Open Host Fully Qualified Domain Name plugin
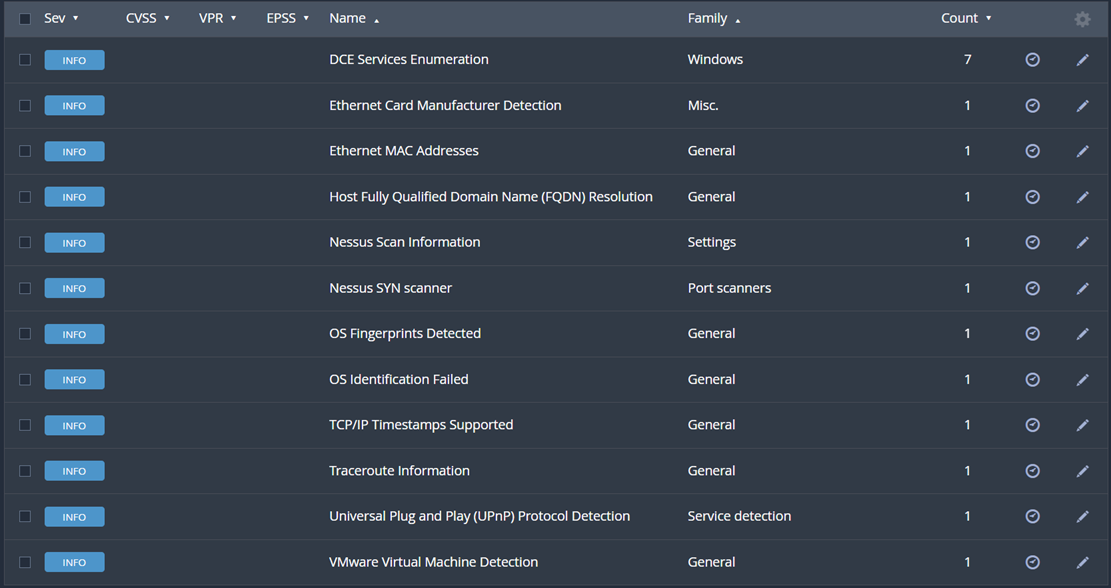Viewport: 1111px width, 588px height. 490,197
